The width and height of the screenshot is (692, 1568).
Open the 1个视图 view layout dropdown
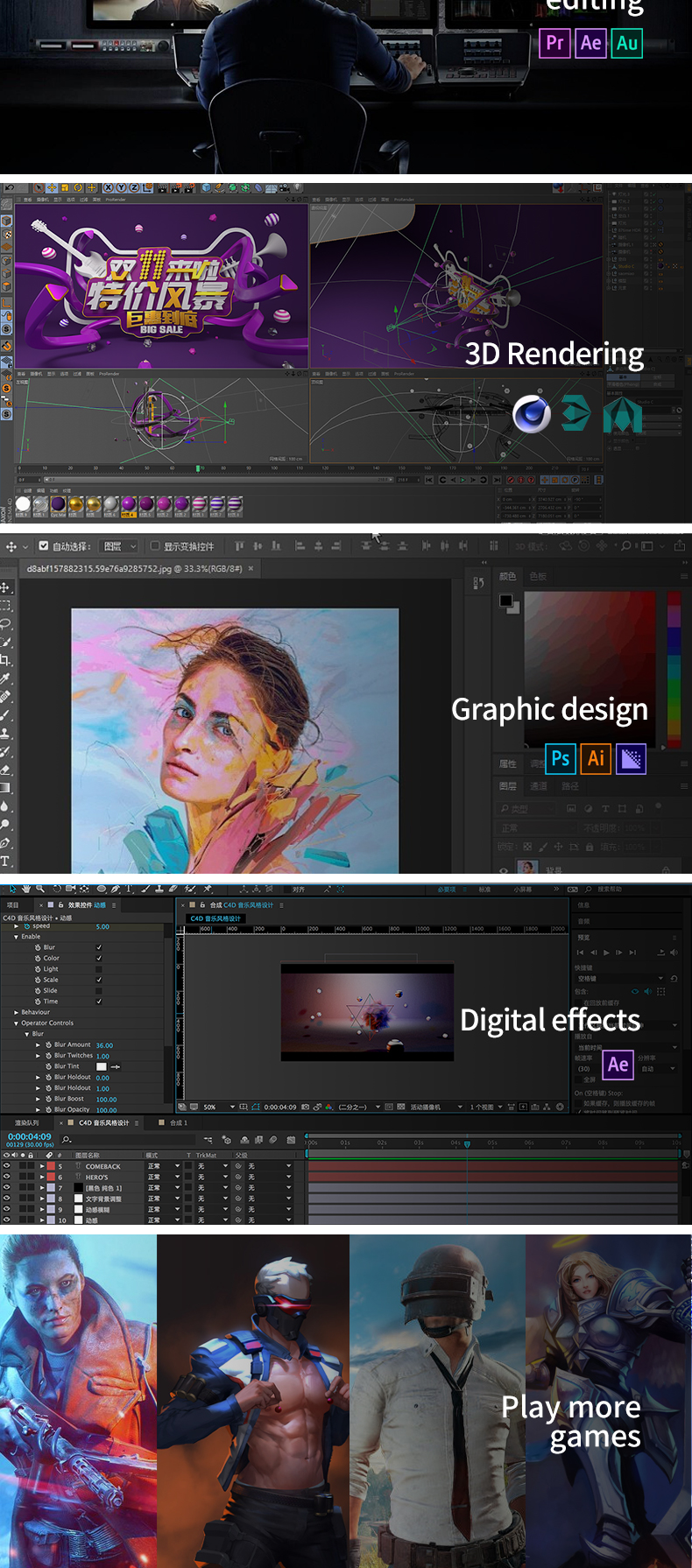click(x=485, y=1107)
